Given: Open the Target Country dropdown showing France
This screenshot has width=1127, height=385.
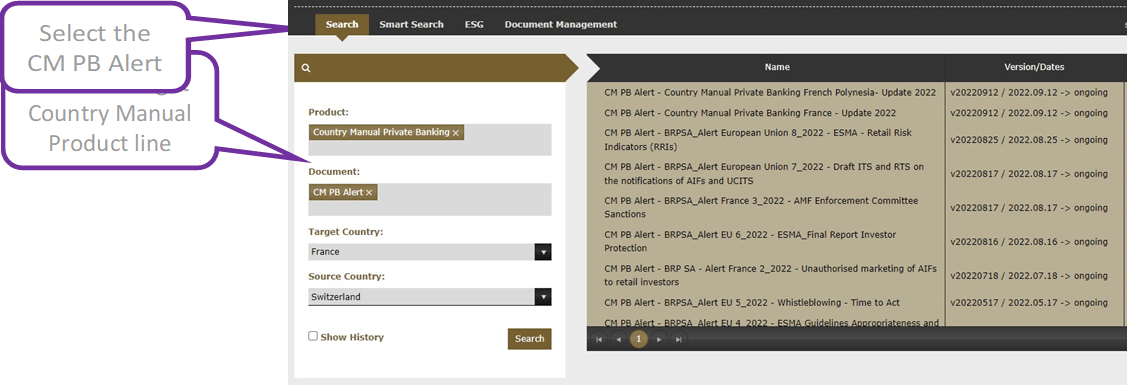Looking at the screenshot, I should click(430, 252).
